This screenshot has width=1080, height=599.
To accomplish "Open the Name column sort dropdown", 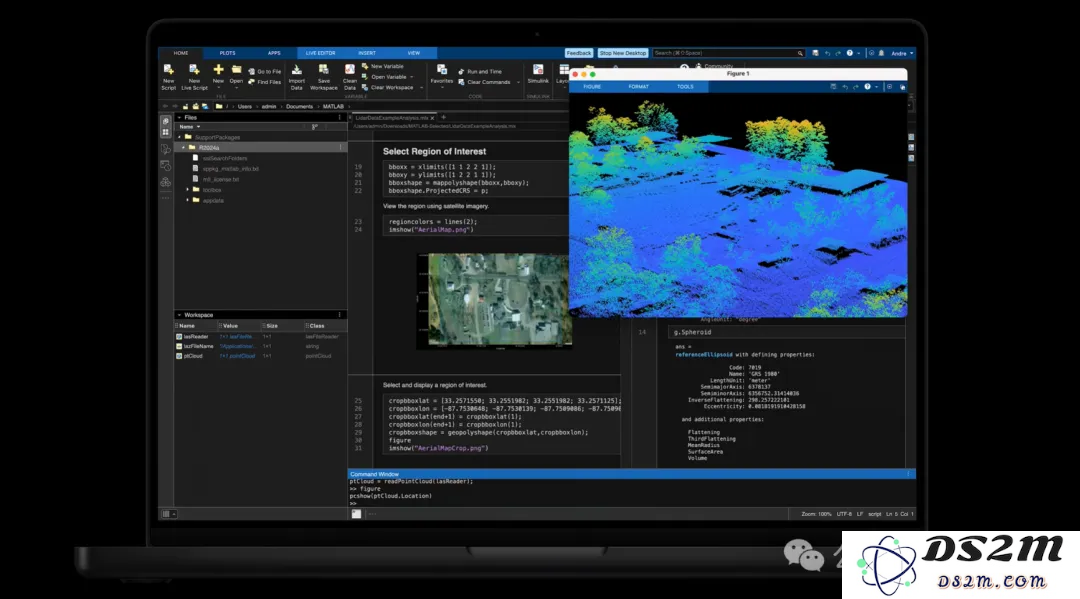I will [198, 127].
